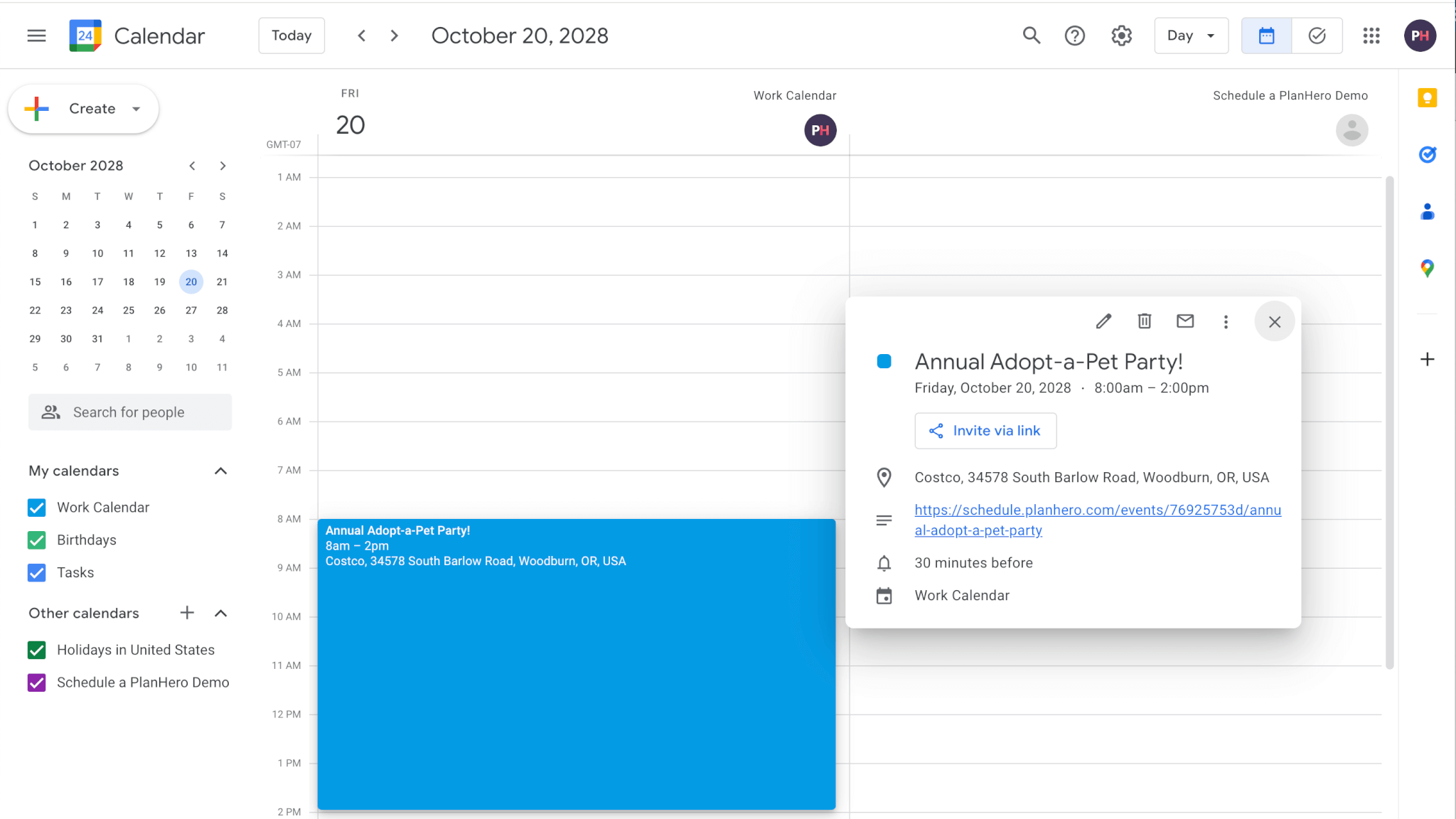Open the Google apps grid menu

[1371, 35]
